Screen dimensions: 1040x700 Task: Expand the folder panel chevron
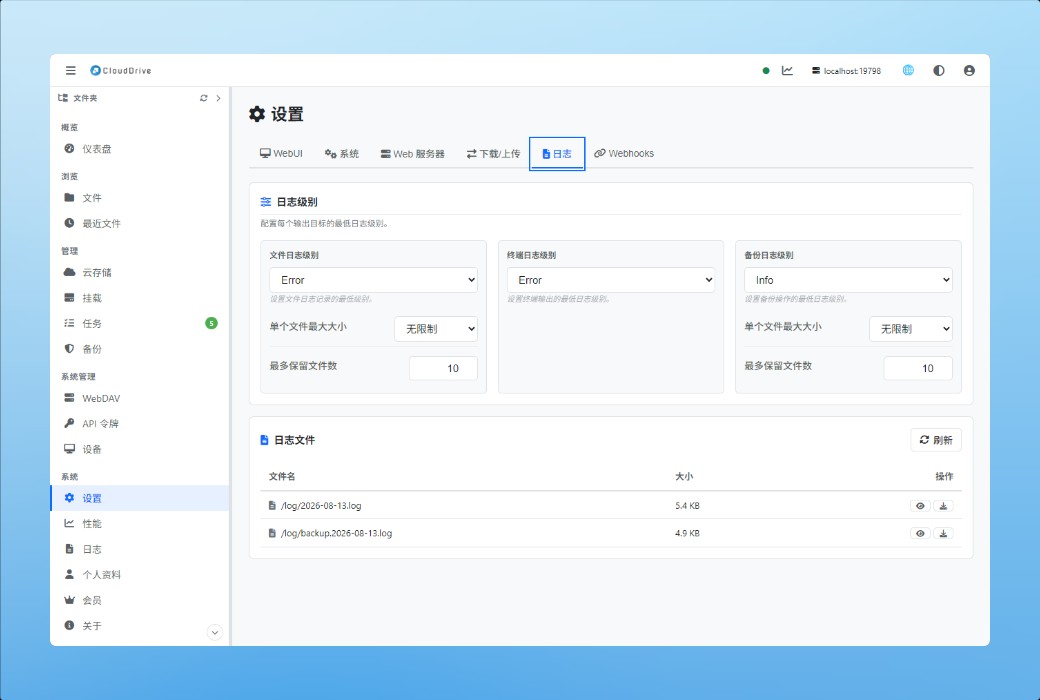(x=218, y=98)
